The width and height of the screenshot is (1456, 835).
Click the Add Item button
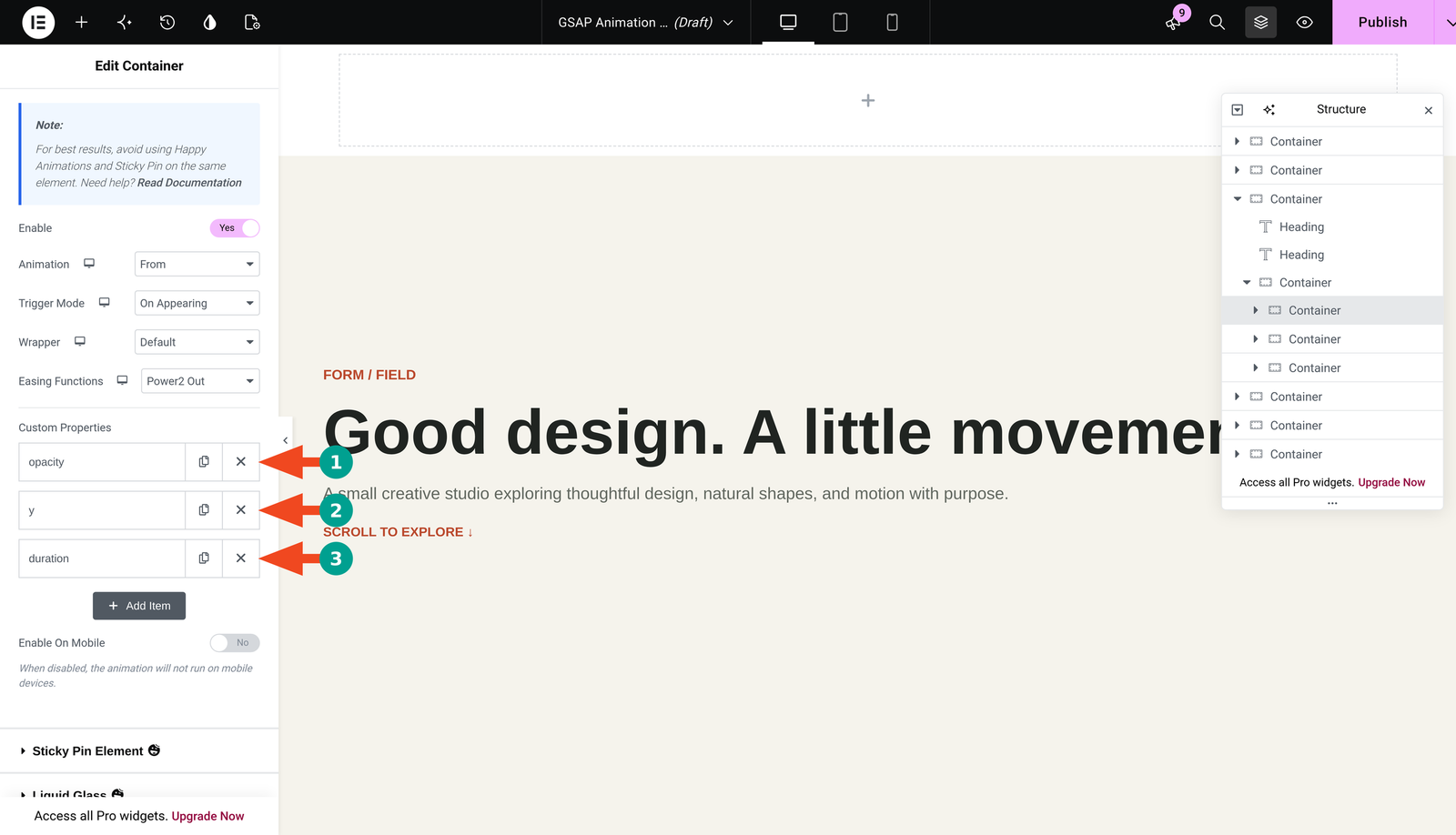[139, 606]
